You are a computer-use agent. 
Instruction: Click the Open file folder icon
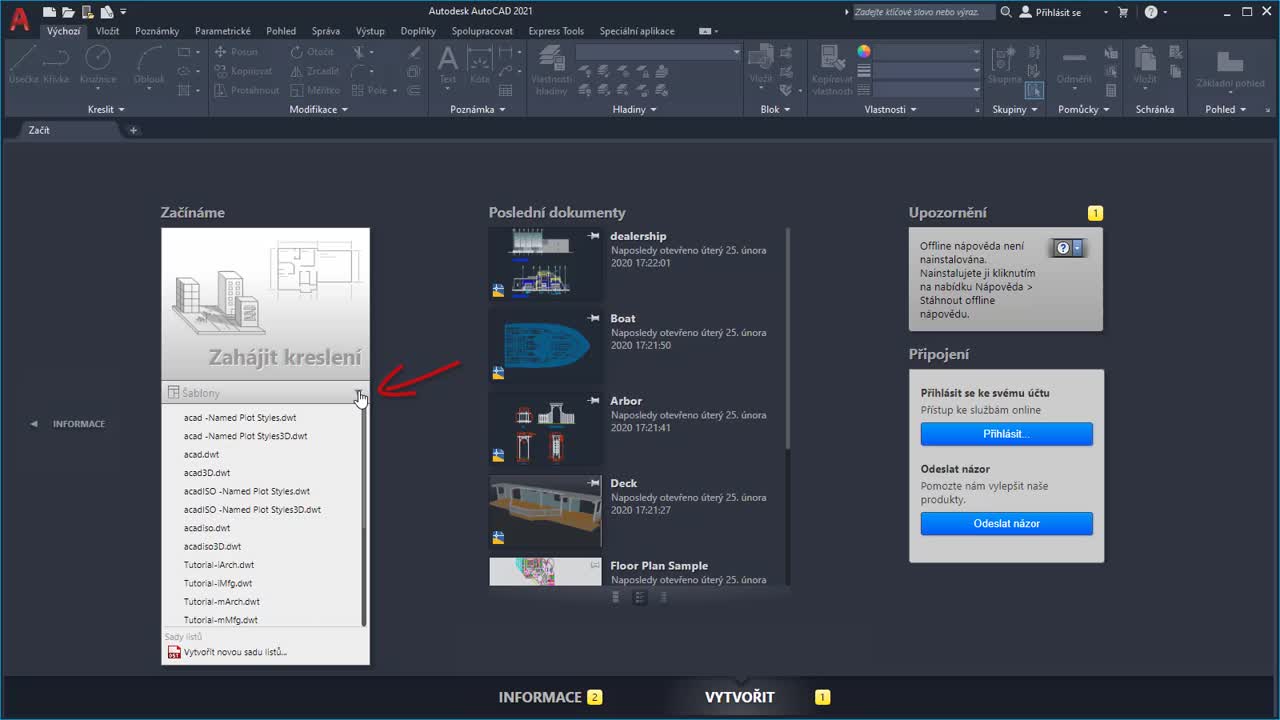coord(68,12)
